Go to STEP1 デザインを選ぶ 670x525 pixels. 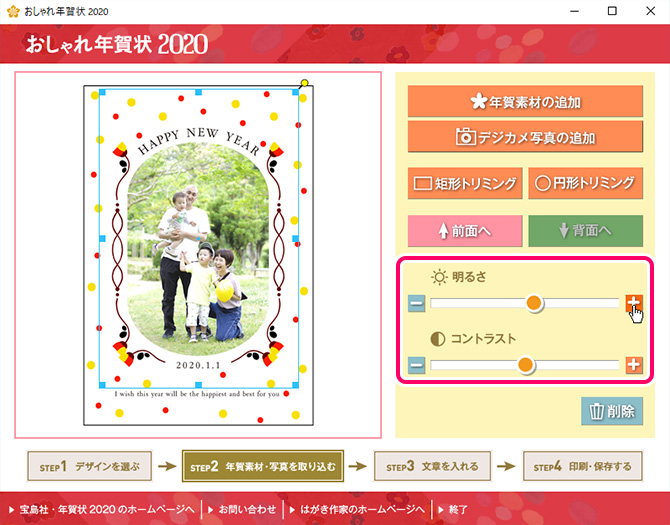[x=89, y=466]
